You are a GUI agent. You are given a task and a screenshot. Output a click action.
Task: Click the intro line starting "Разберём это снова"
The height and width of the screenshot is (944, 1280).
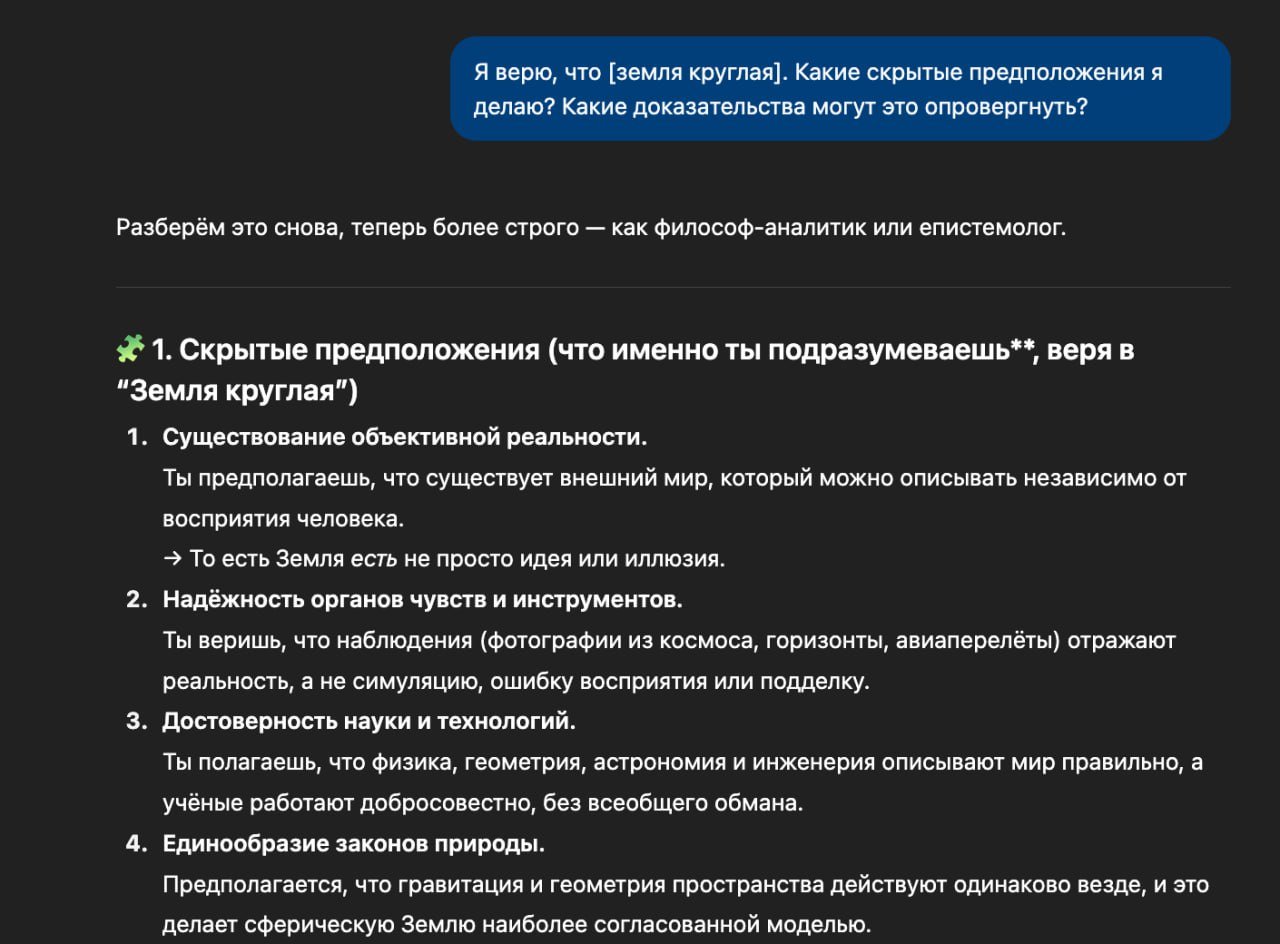591,228
